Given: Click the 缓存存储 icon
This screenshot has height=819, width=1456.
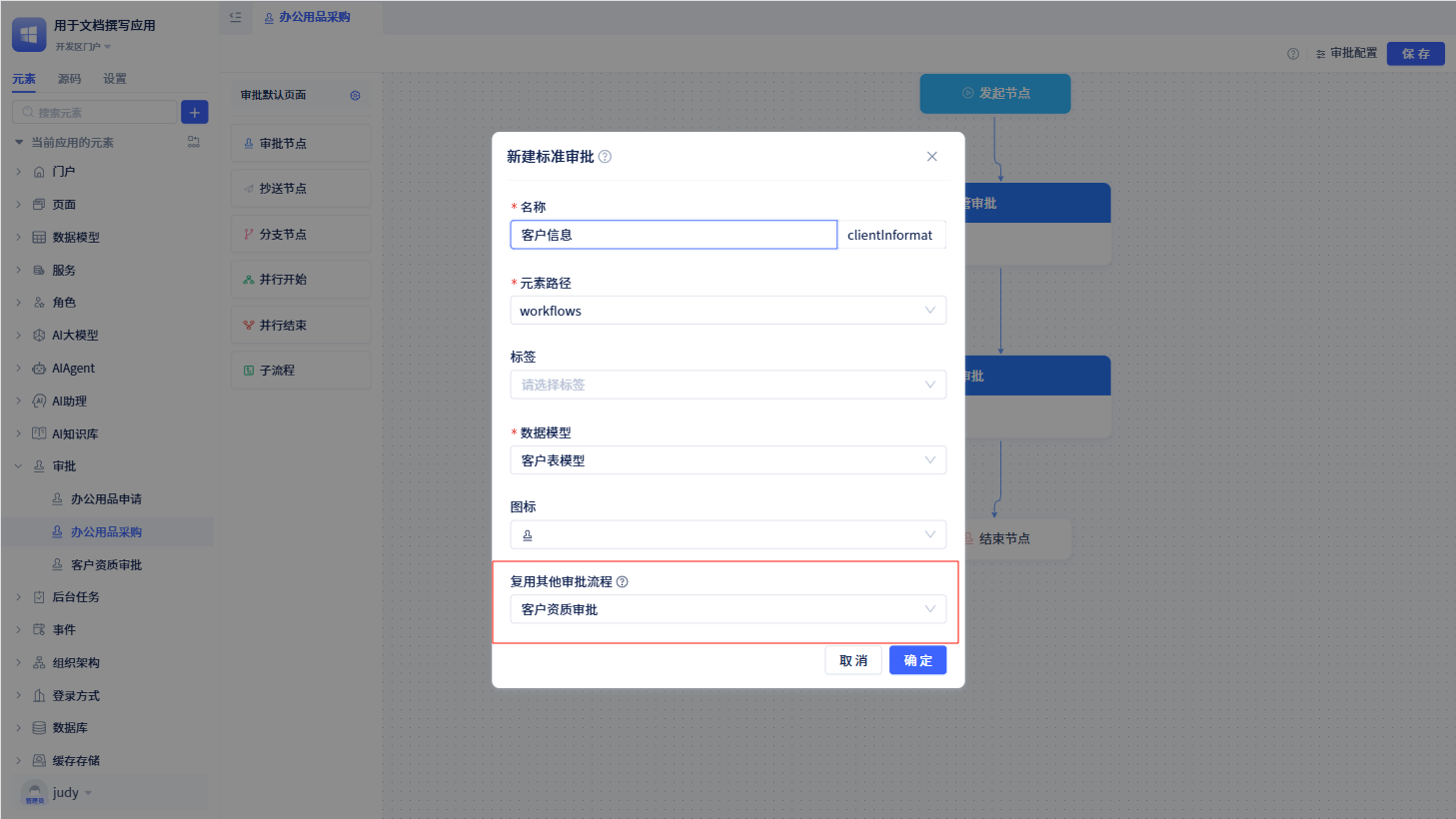Looking at the screenshot, I should click(x=39, y=760).
